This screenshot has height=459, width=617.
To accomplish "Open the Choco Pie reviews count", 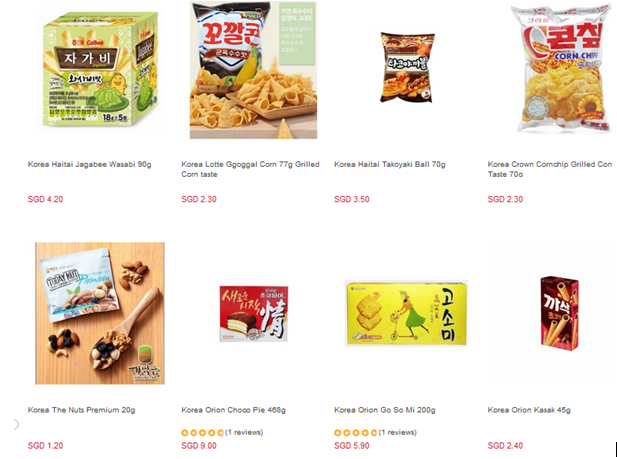I will [244, 432].
